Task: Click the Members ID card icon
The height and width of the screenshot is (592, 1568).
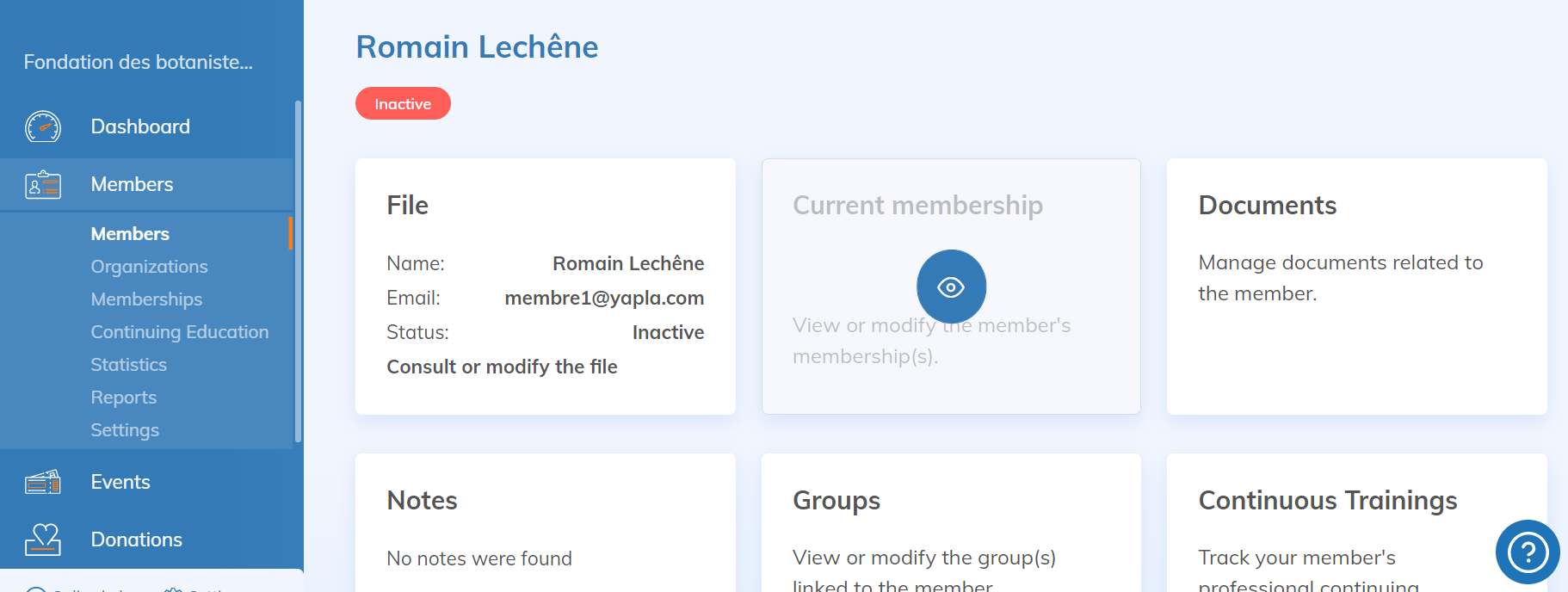Action: click(x=43, y=184)
